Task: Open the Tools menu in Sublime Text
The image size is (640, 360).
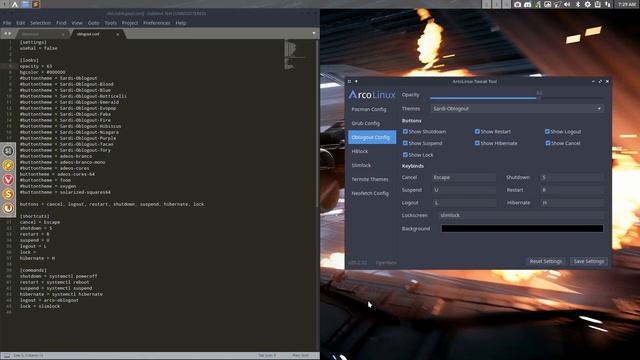Action: pos(111,23)
